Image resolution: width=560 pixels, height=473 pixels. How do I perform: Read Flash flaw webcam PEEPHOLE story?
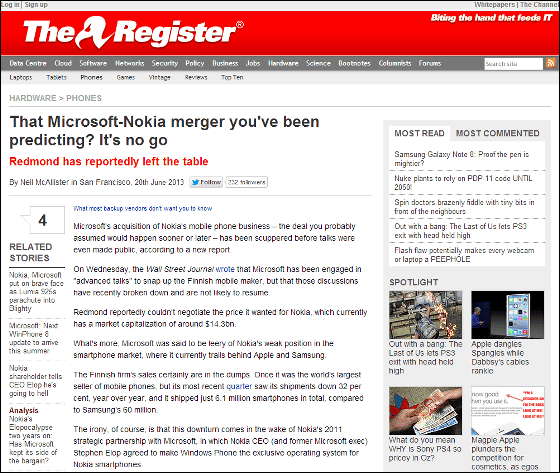pos(464,254)
